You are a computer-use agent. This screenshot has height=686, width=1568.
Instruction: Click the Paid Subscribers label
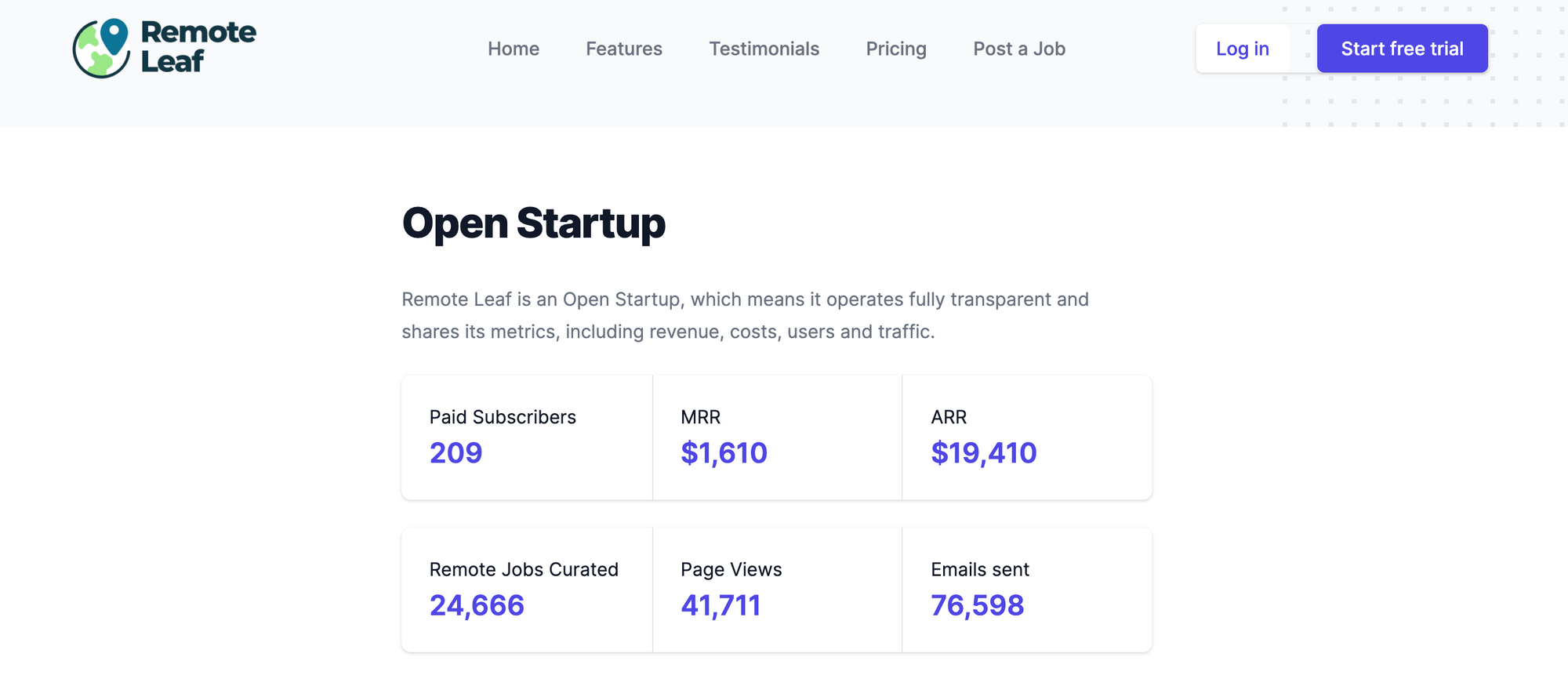pyautogui.click(x=503, y=417)
